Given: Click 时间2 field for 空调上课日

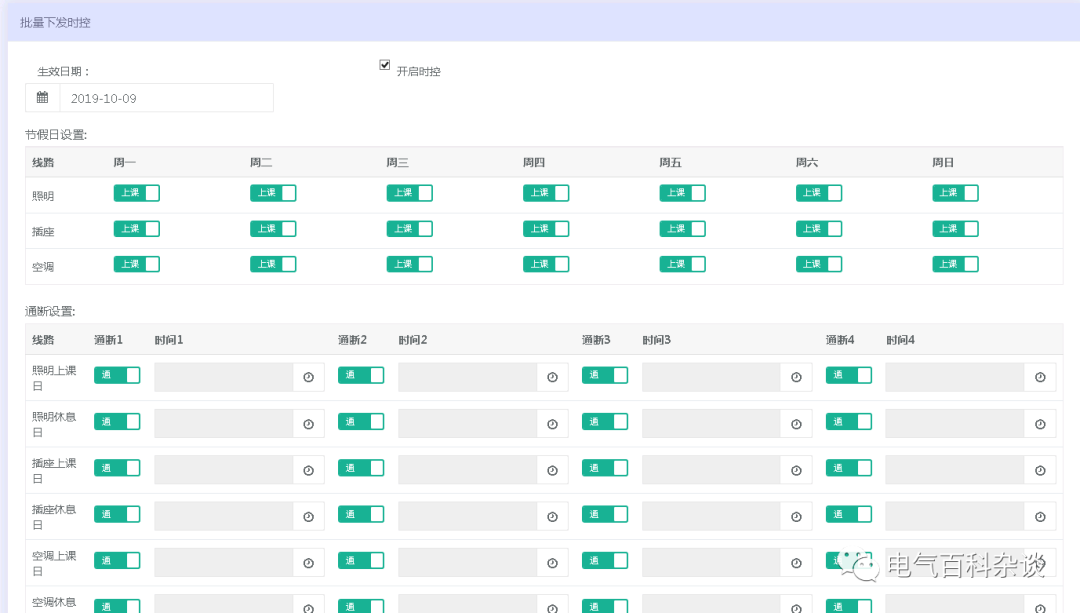Looking at the screenshot, I should [x=468, y=563].
